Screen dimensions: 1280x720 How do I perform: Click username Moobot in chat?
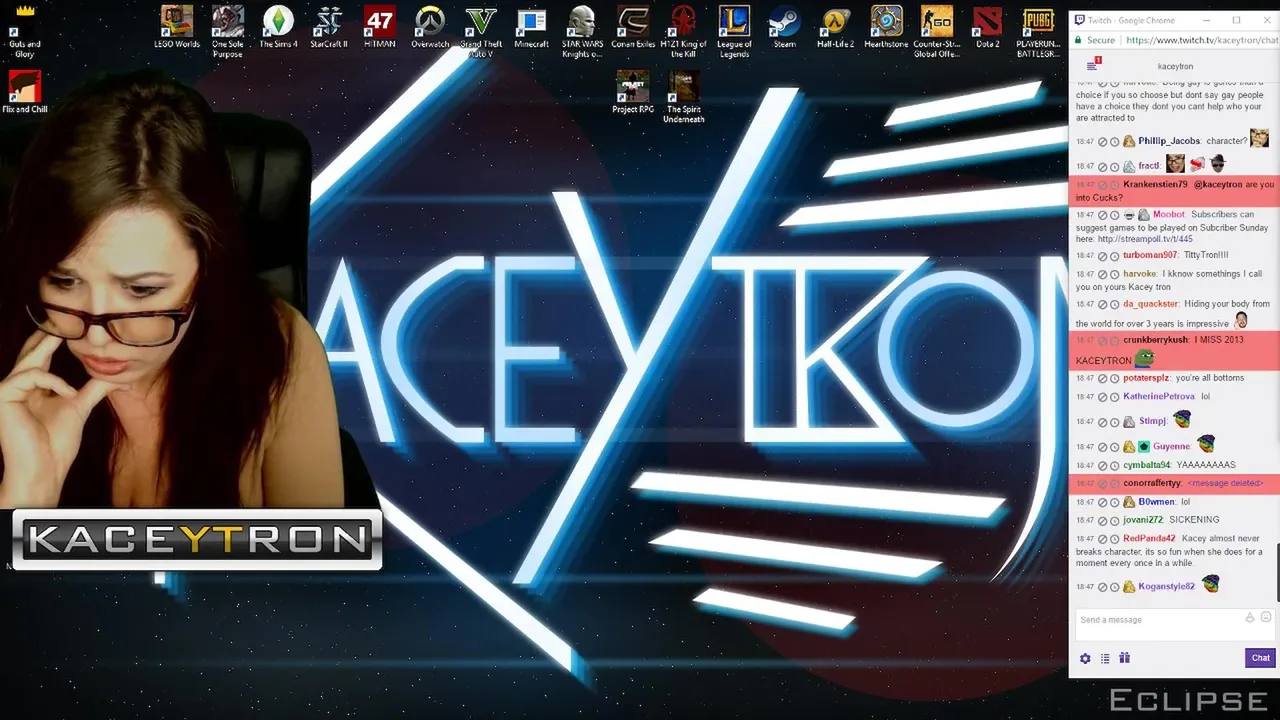tap(1169, 215)
